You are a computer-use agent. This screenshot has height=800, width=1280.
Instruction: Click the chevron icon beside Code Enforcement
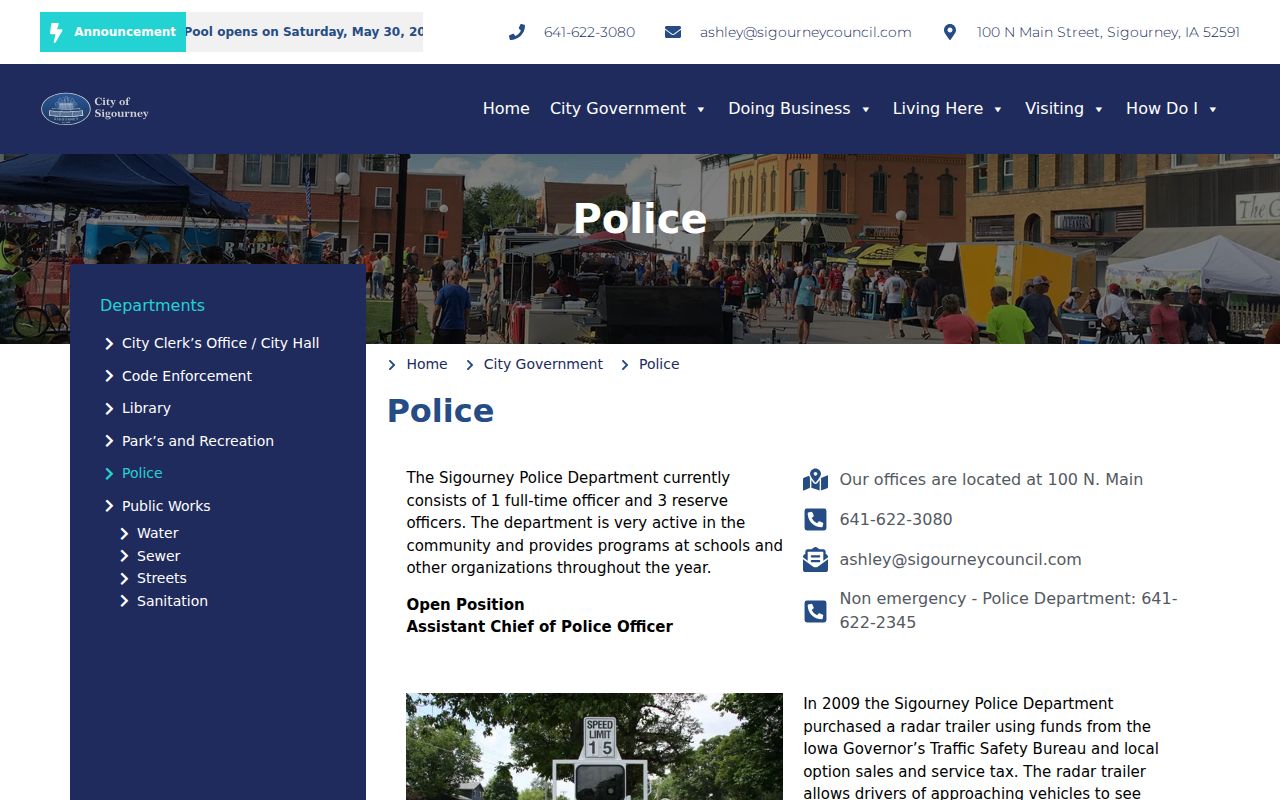(x=109, y=376)
